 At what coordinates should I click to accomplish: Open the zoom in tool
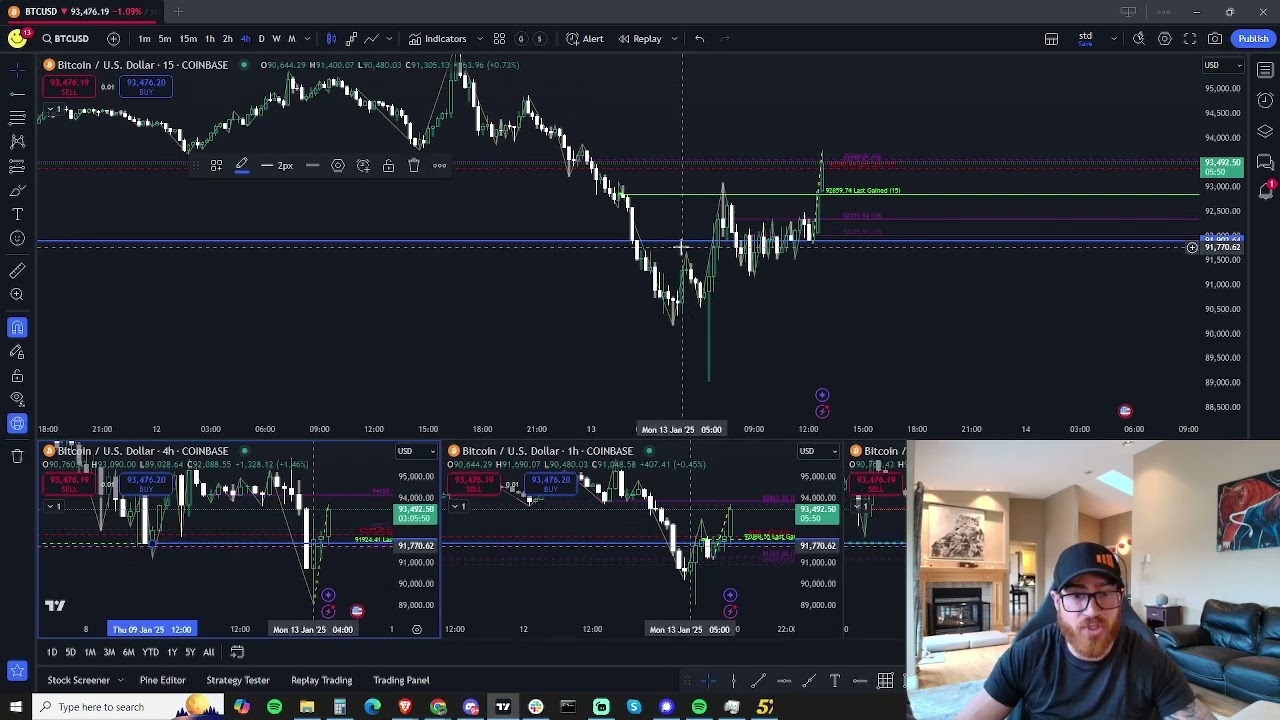click(17, 294)
